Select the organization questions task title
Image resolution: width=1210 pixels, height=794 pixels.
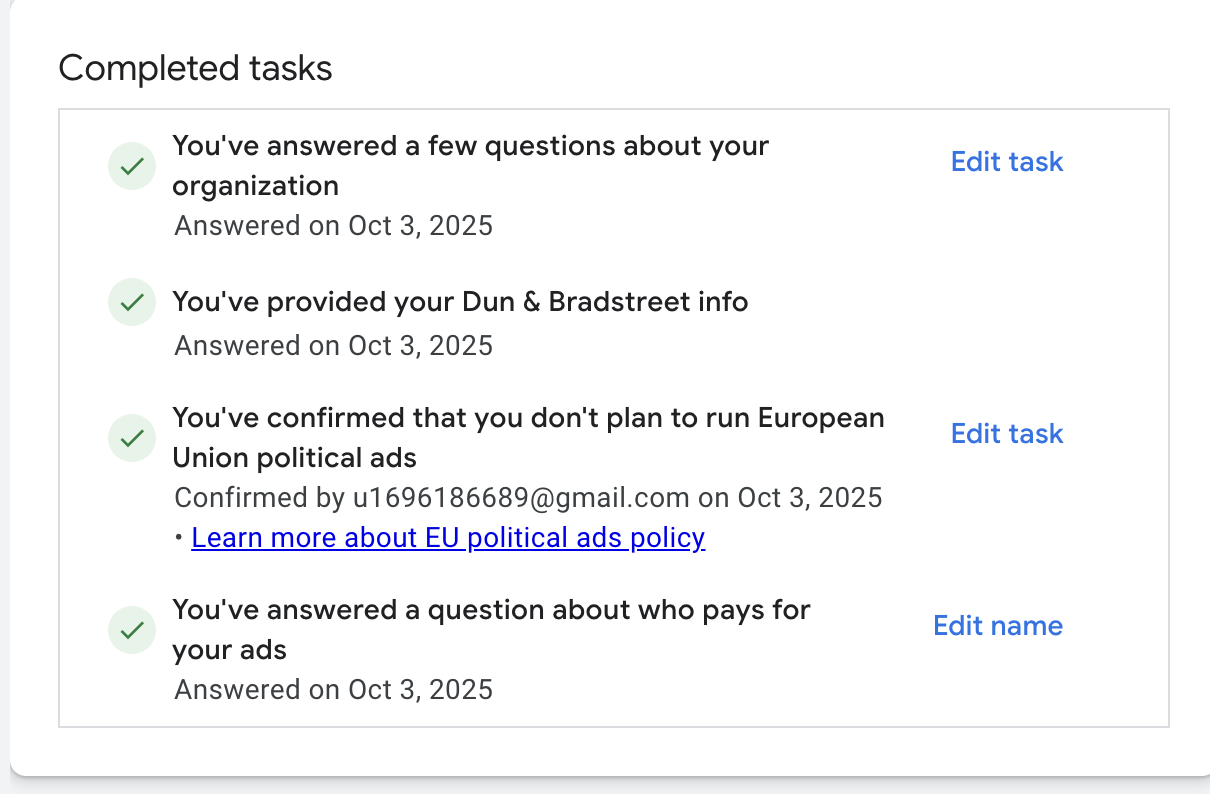coord(470,165)
